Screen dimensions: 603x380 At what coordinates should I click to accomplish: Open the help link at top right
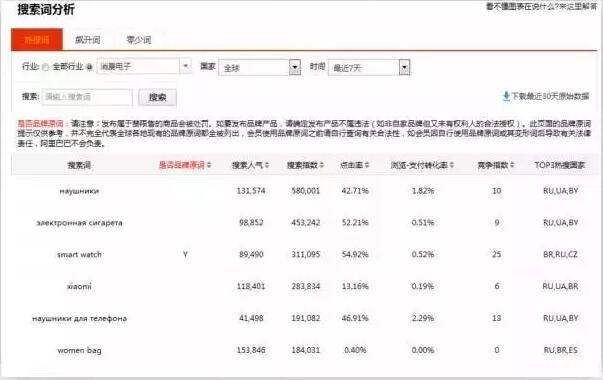(541, 7)
